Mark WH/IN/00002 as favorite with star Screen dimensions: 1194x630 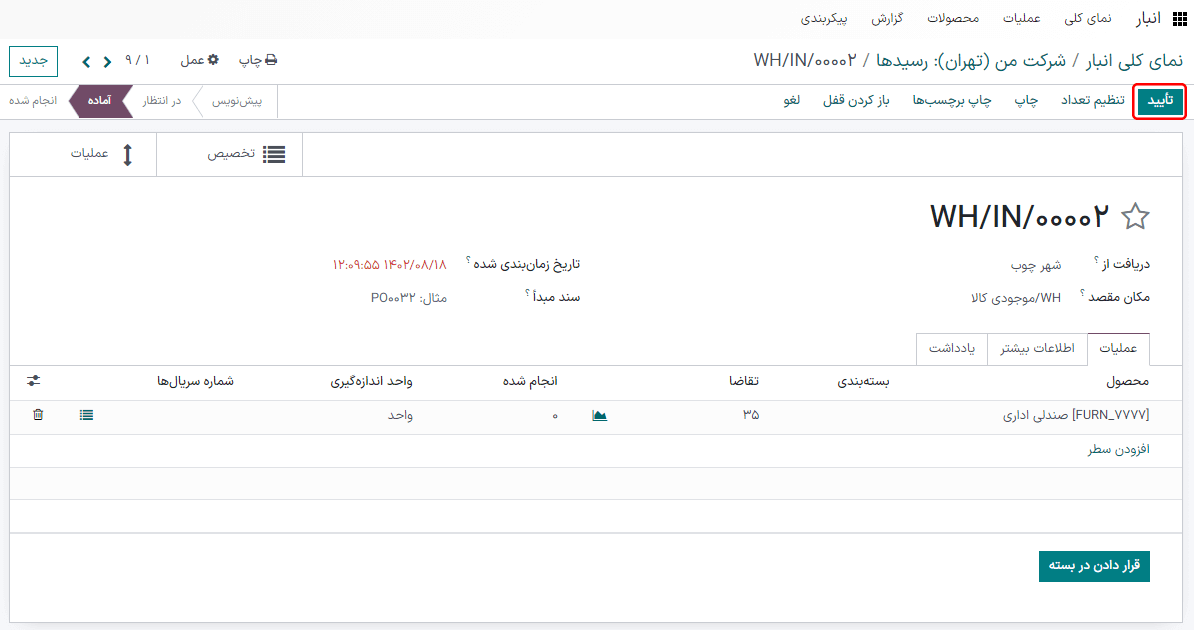click(x=1135, y=217)
